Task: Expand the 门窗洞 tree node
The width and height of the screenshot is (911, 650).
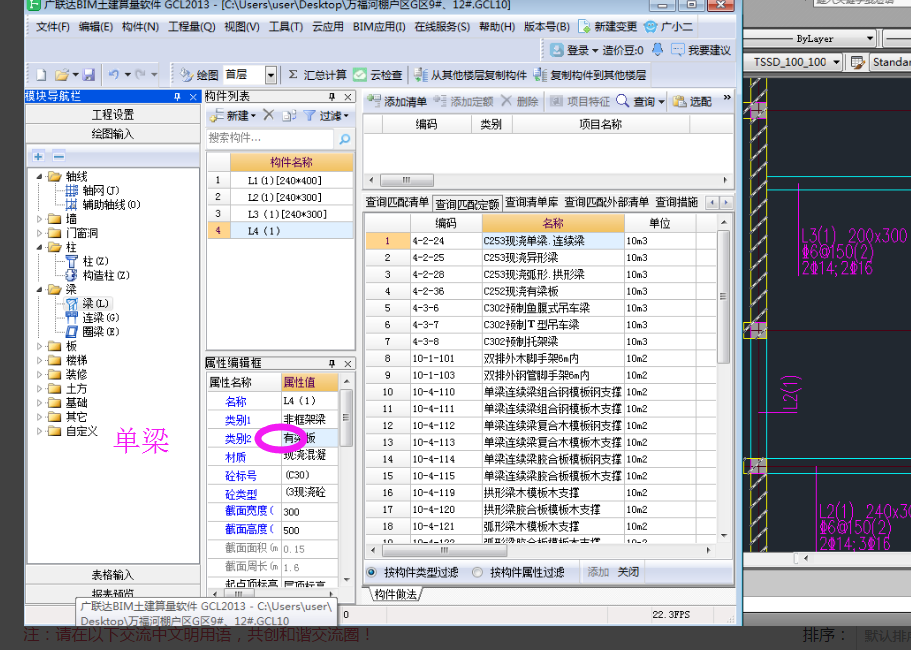Action: (x=39, y=233)
